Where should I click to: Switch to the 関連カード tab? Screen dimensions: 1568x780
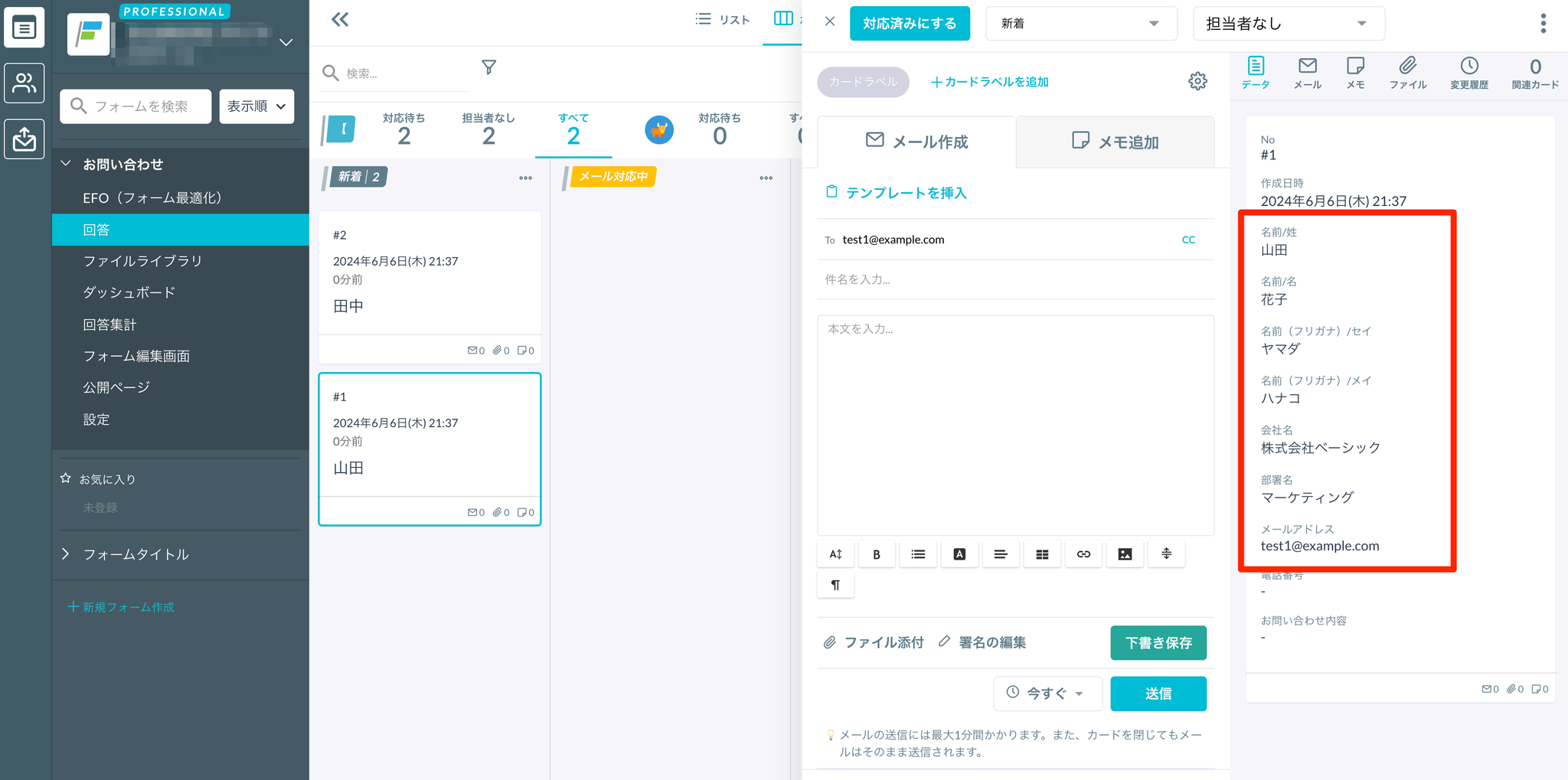1535,73
